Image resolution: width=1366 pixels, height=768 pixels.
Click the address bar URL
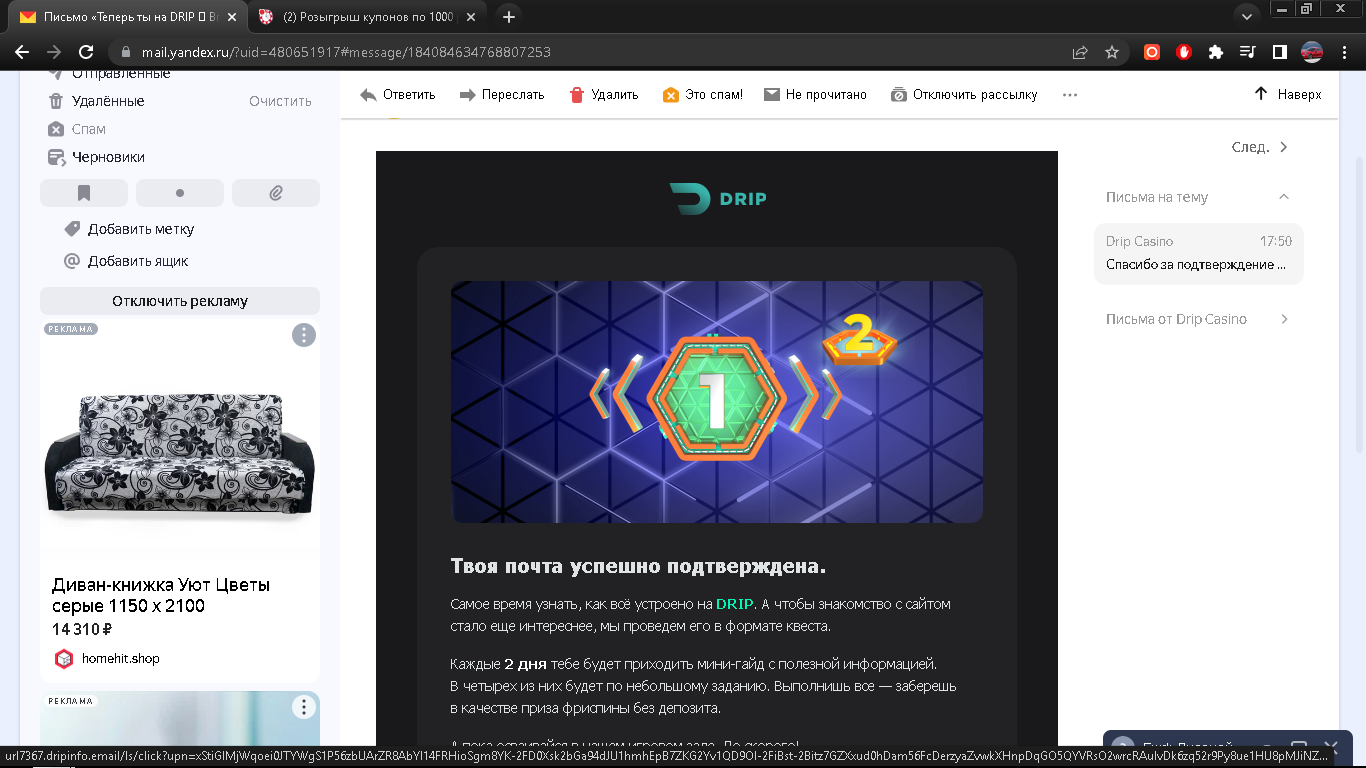[x=346, y=52]
